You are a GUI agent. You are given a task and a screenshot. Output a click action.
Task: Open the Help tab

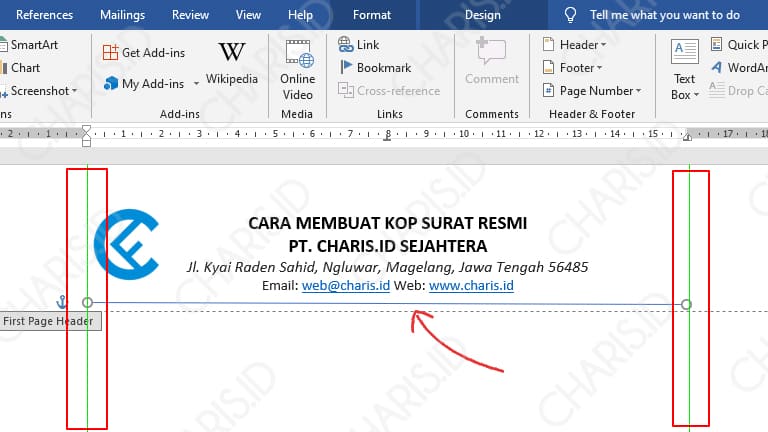pos(300,15)
